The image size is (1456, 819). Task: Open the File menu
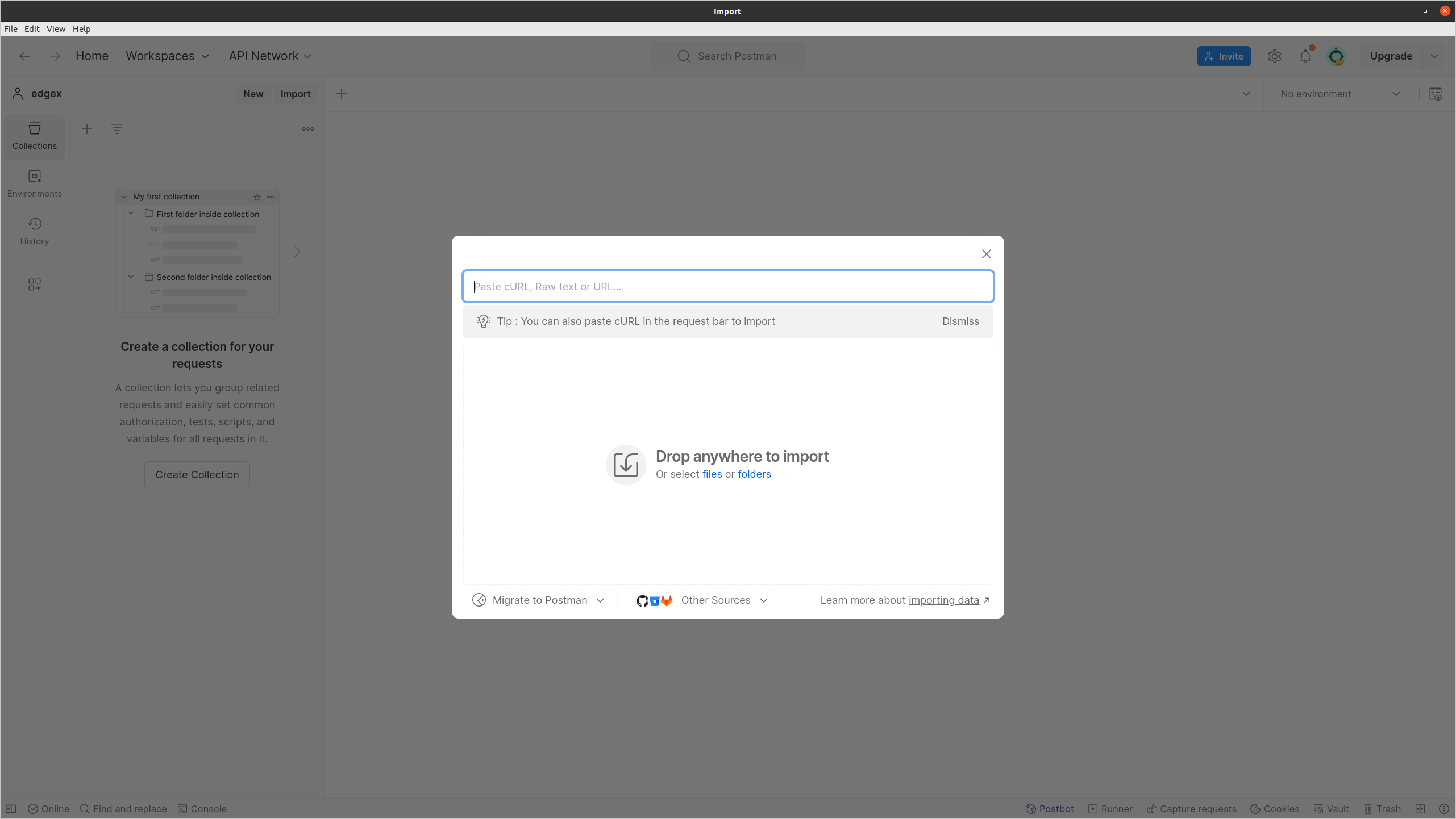[x=11, y=28]
